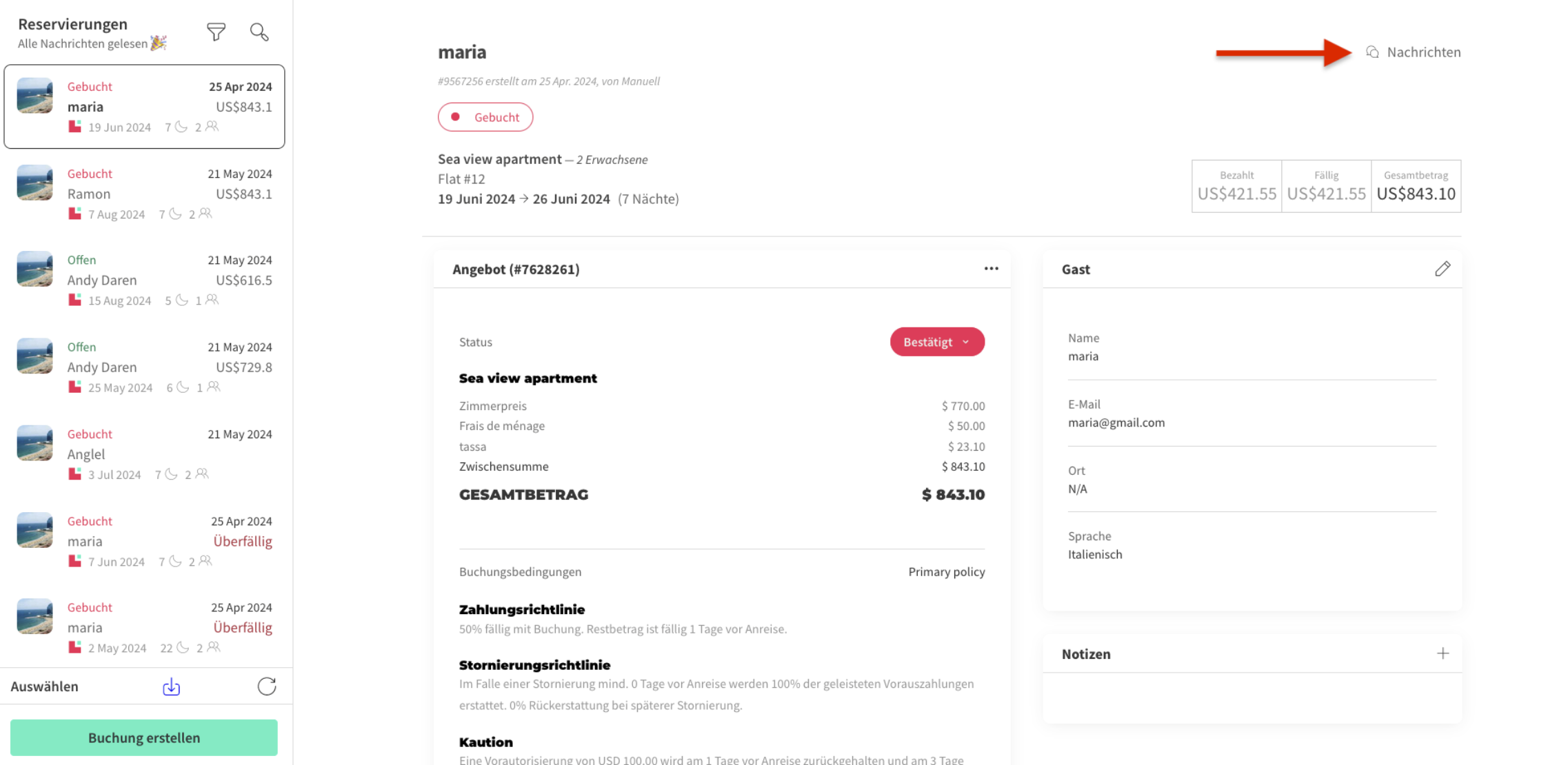Click the Primary policy link
This screenshot has height=765, width=1568.
pyautogui.click(x=946, y=571)
